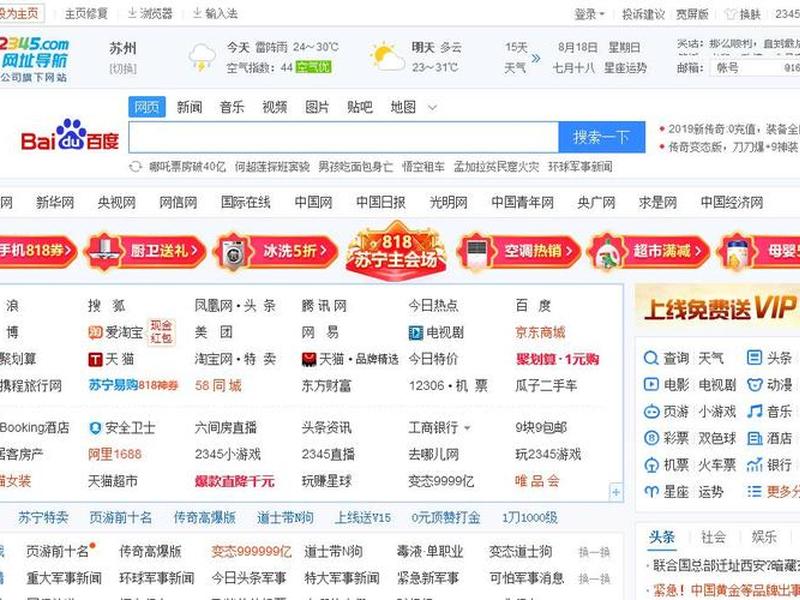The image size is (800, 600).
Task: Click the 更多 list icon
Action: [754, 492]
